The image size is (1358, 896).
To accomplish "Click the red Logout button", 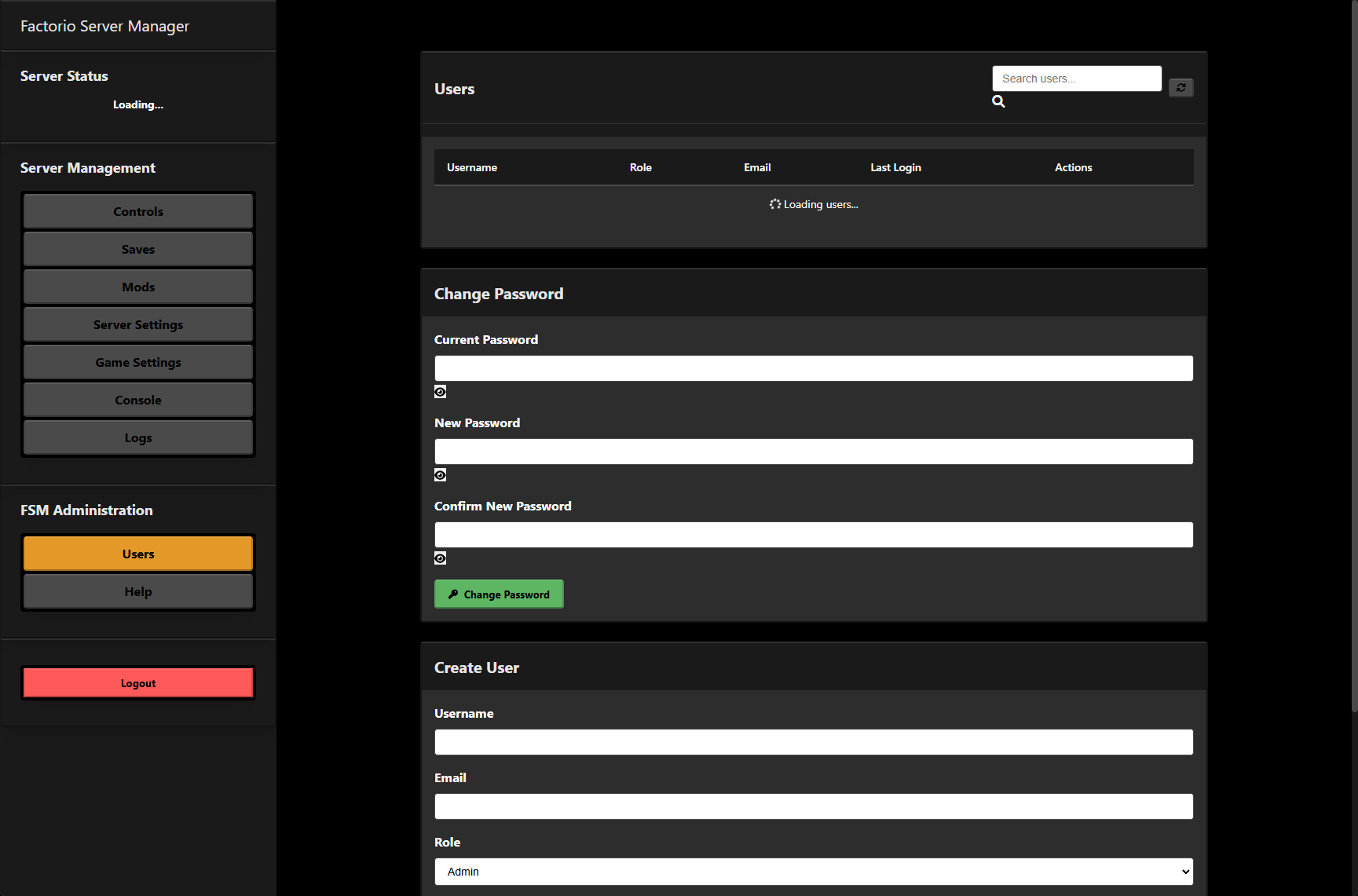I will tap(138, 683).
